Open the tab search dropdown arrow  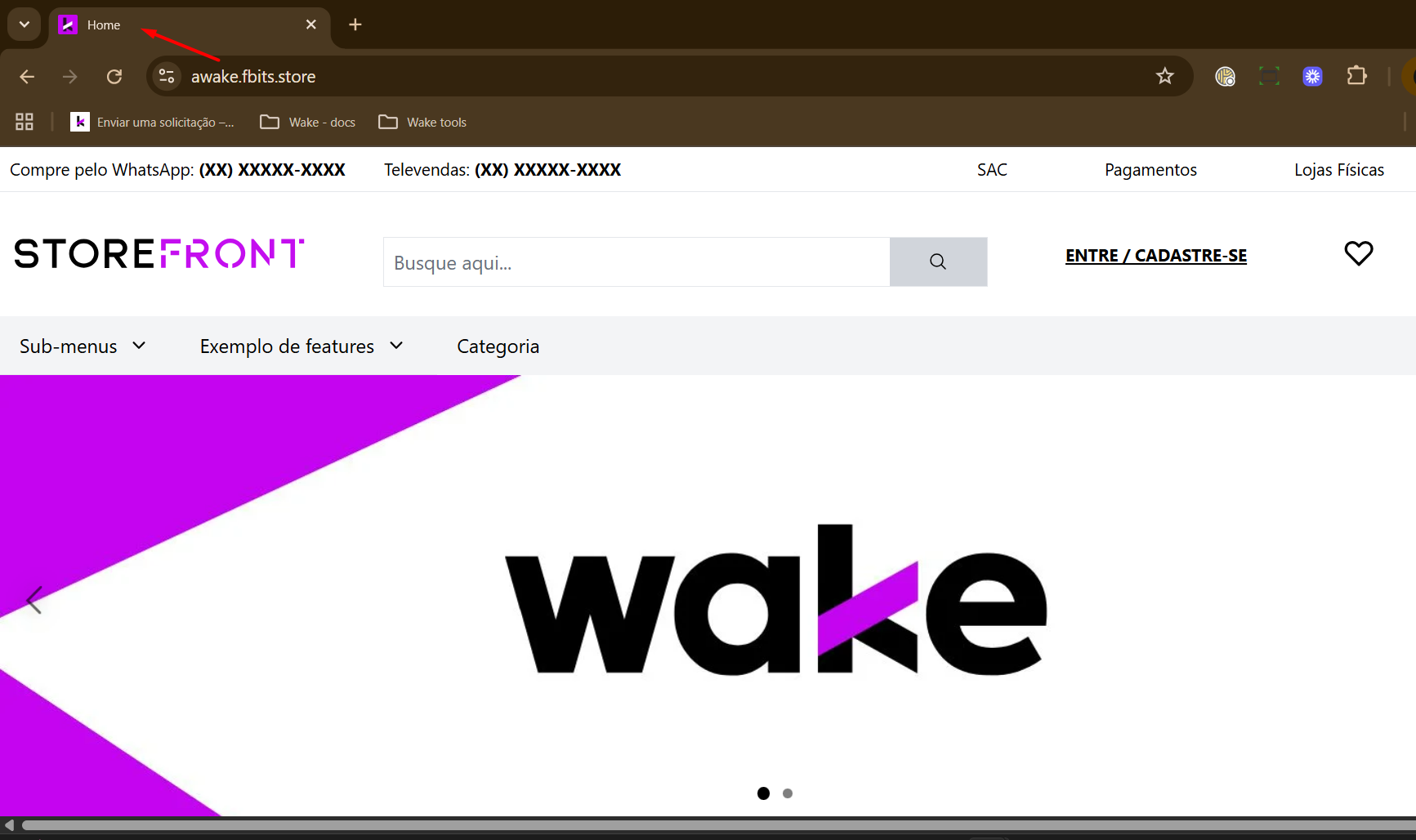[x=25, y=25]
